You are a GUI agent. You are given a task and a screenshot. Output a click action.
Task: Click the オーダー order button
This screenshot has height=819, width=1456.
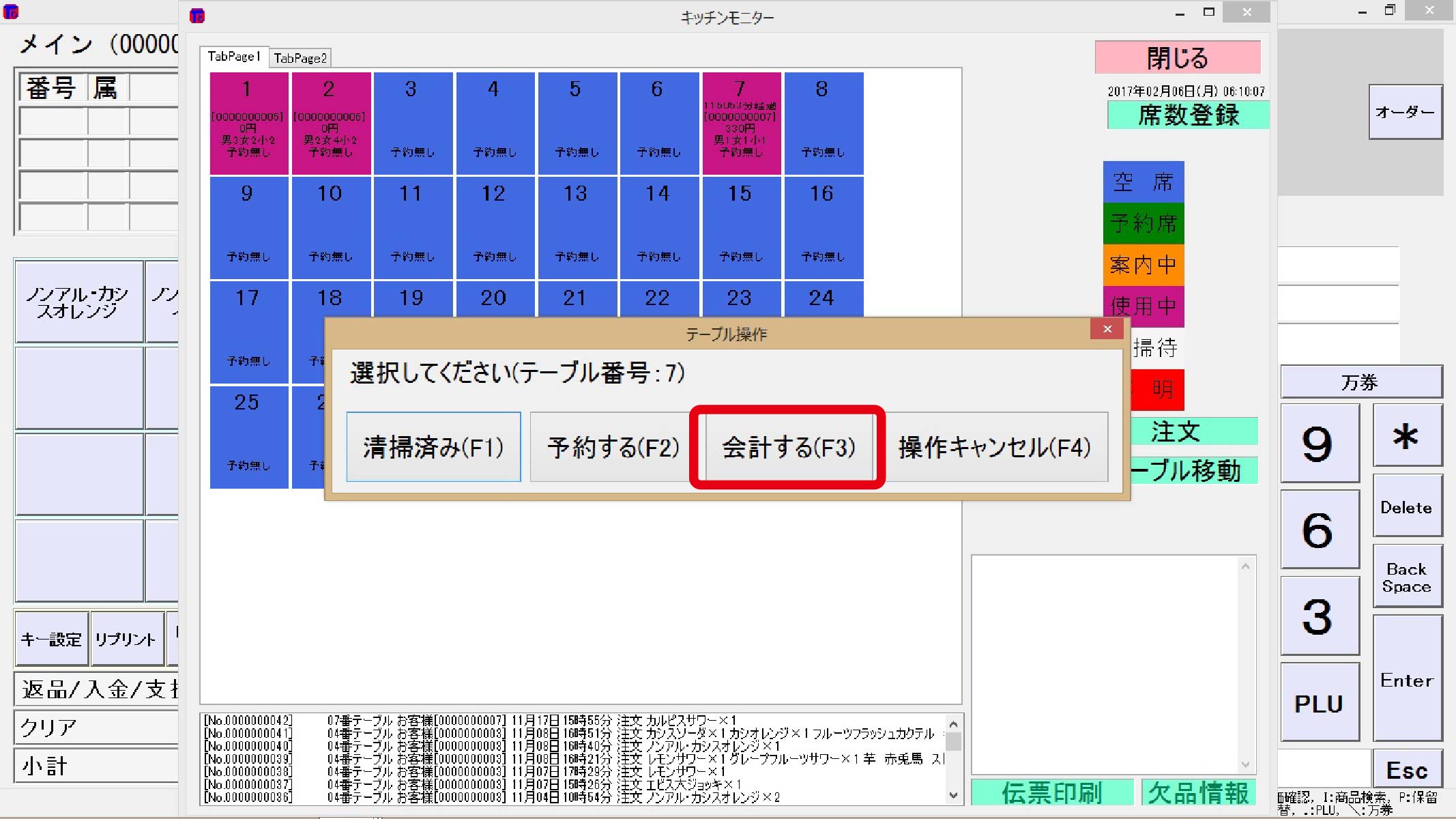[1405, 112]
